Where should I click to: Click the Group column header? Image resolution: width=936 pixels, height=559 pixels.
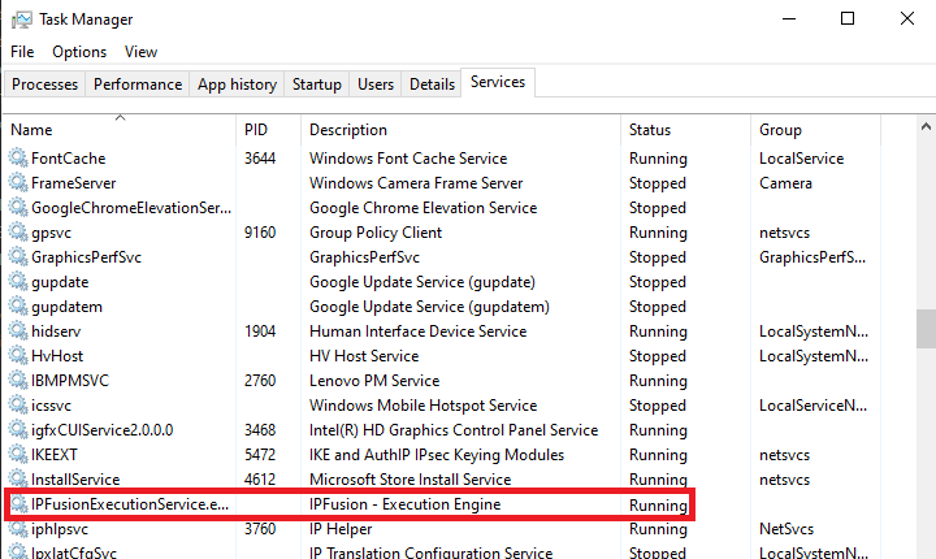tap(780, 130)
